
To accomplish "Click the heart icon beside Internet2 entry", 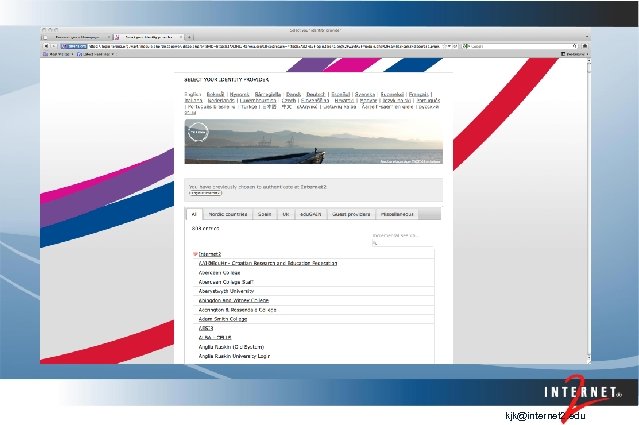I will [x=195, y=254].
